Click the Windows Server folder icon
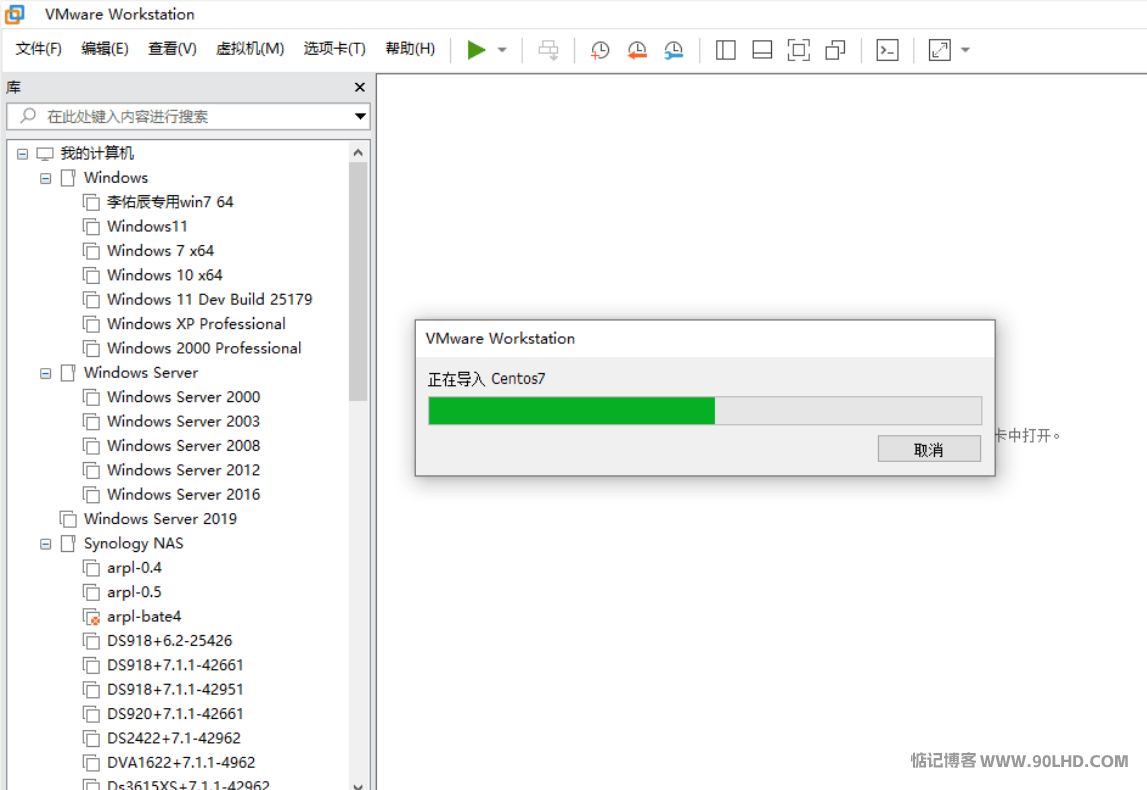 (68, 373)
